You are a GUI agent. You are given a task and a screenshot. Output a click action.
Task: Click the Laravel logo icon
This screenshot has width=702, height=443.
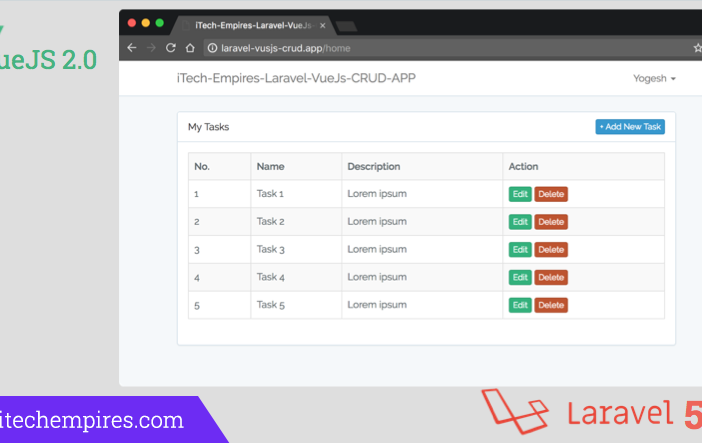coord(515,411)
